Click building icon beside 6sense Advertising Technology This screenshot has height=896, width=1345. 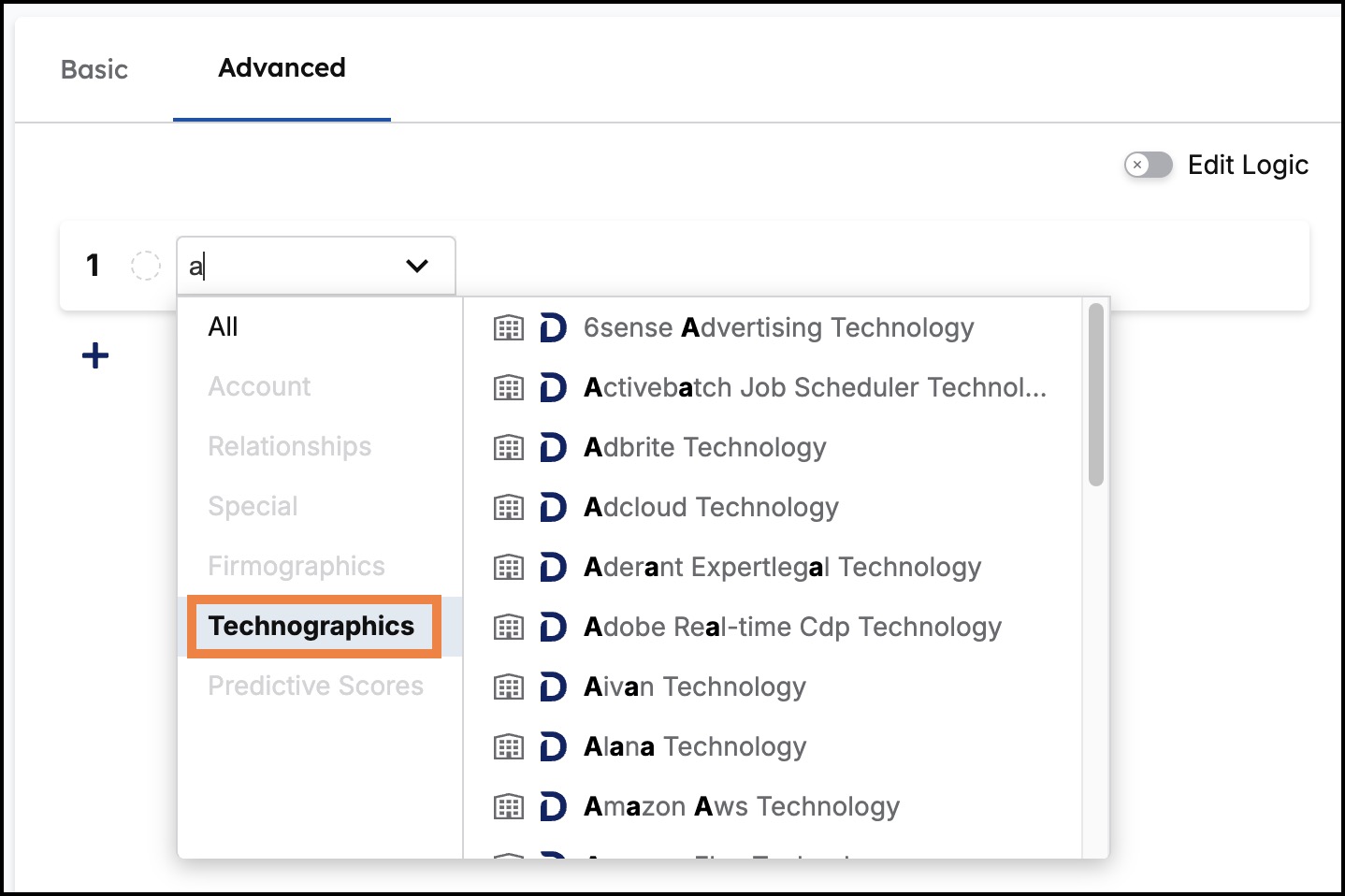509,327
